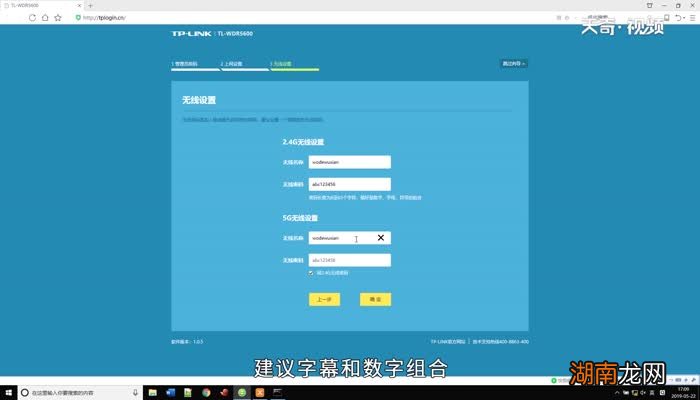Launch Chrome from the taskbar
The height and width of the screenshot is (400, 700).
pyautogui.click(x=206, y=393)
